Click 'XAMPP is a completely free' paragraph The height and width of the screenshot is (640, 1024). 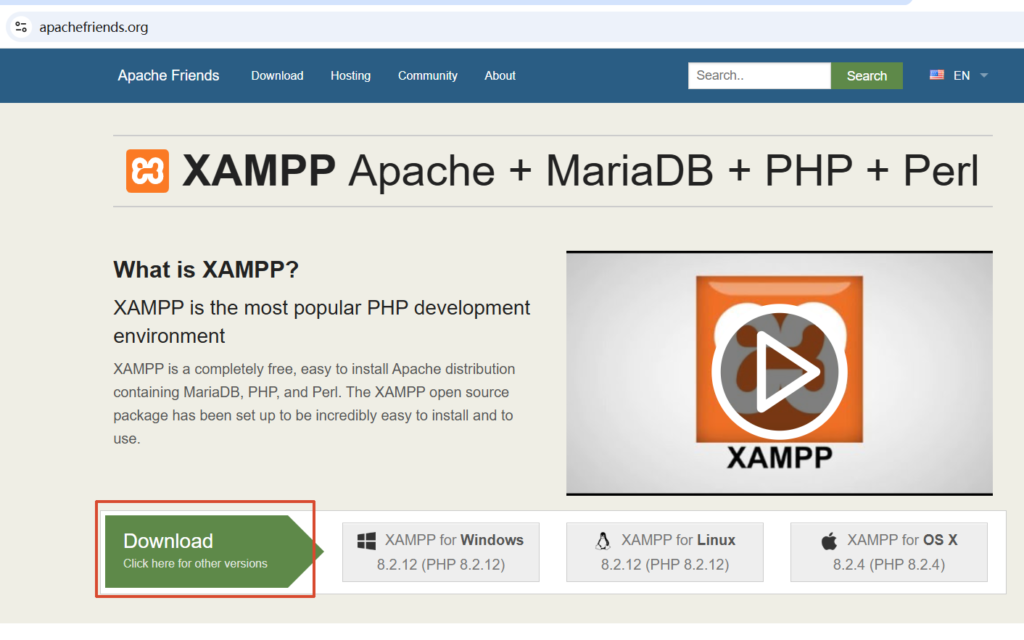[314, 404]
